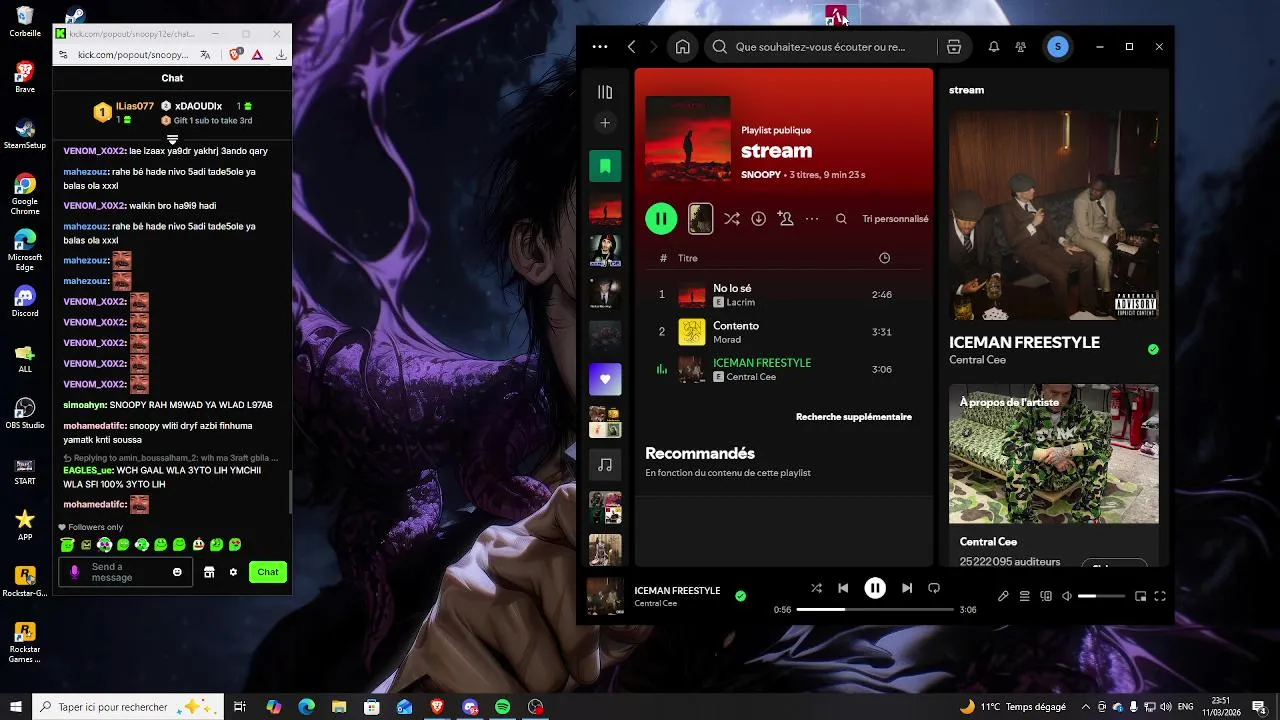The image size is (1280, 720).
Task: Toggle repeat mode
Action: (x=934, y=588)
